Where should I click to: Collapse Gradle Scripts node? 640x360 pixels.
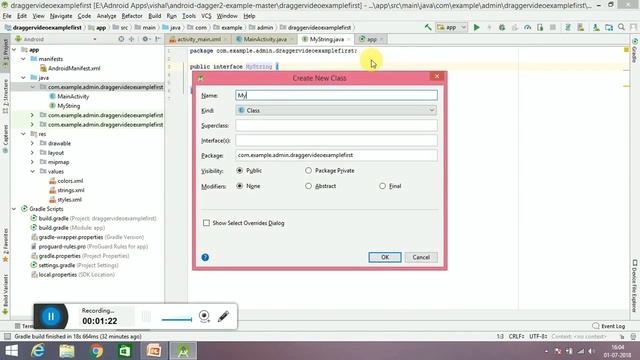click(x=14, y=209)
